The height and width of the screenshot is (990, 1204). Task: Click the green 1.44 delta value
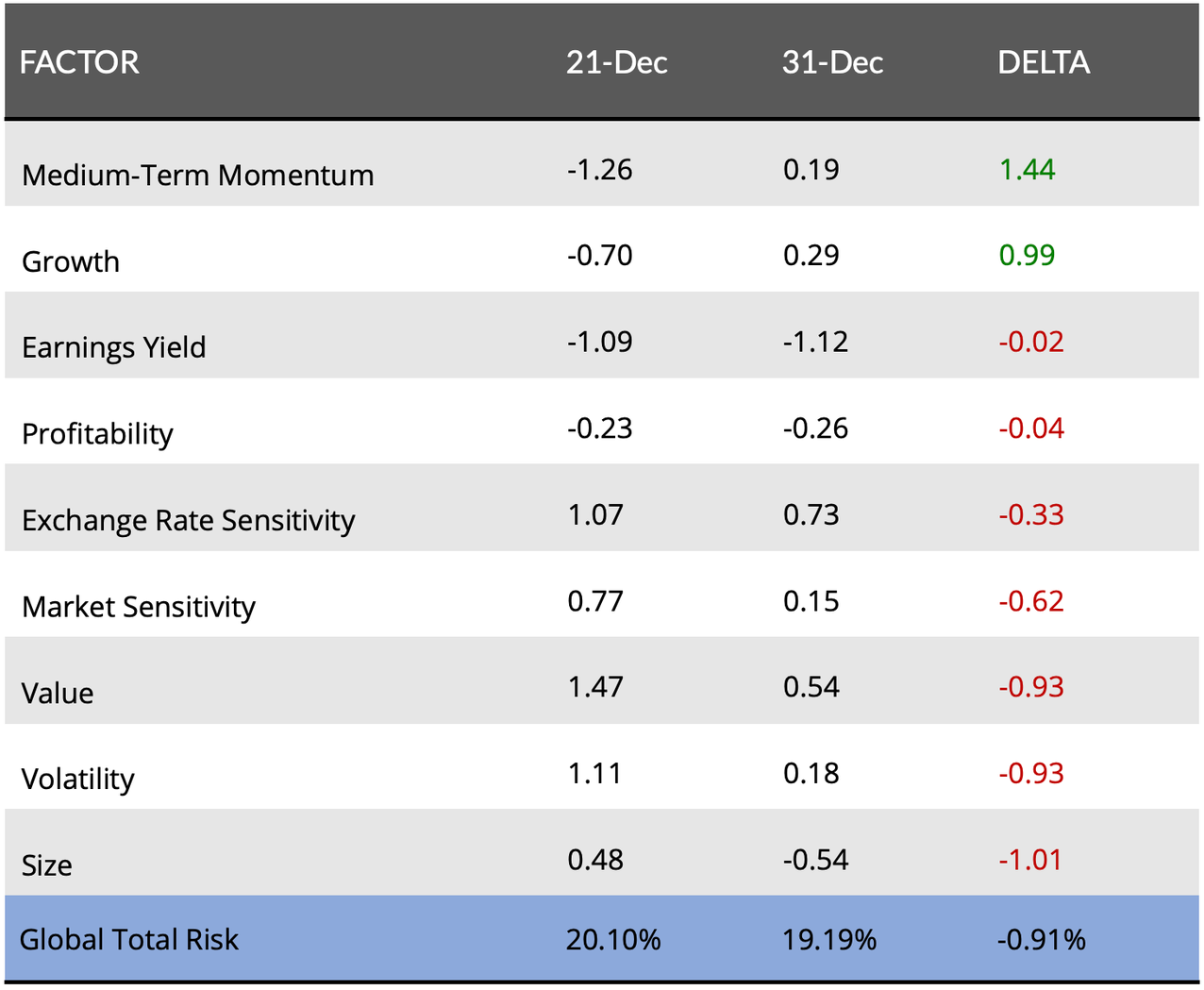tap(1027, 170)
